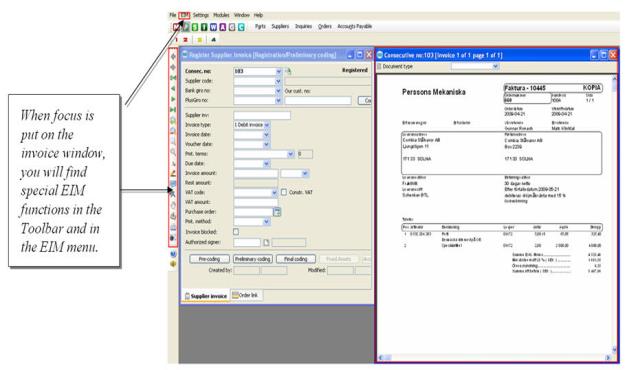Open the Parts menu
Viewport: 625px width, 370px height.
point(260,26)
